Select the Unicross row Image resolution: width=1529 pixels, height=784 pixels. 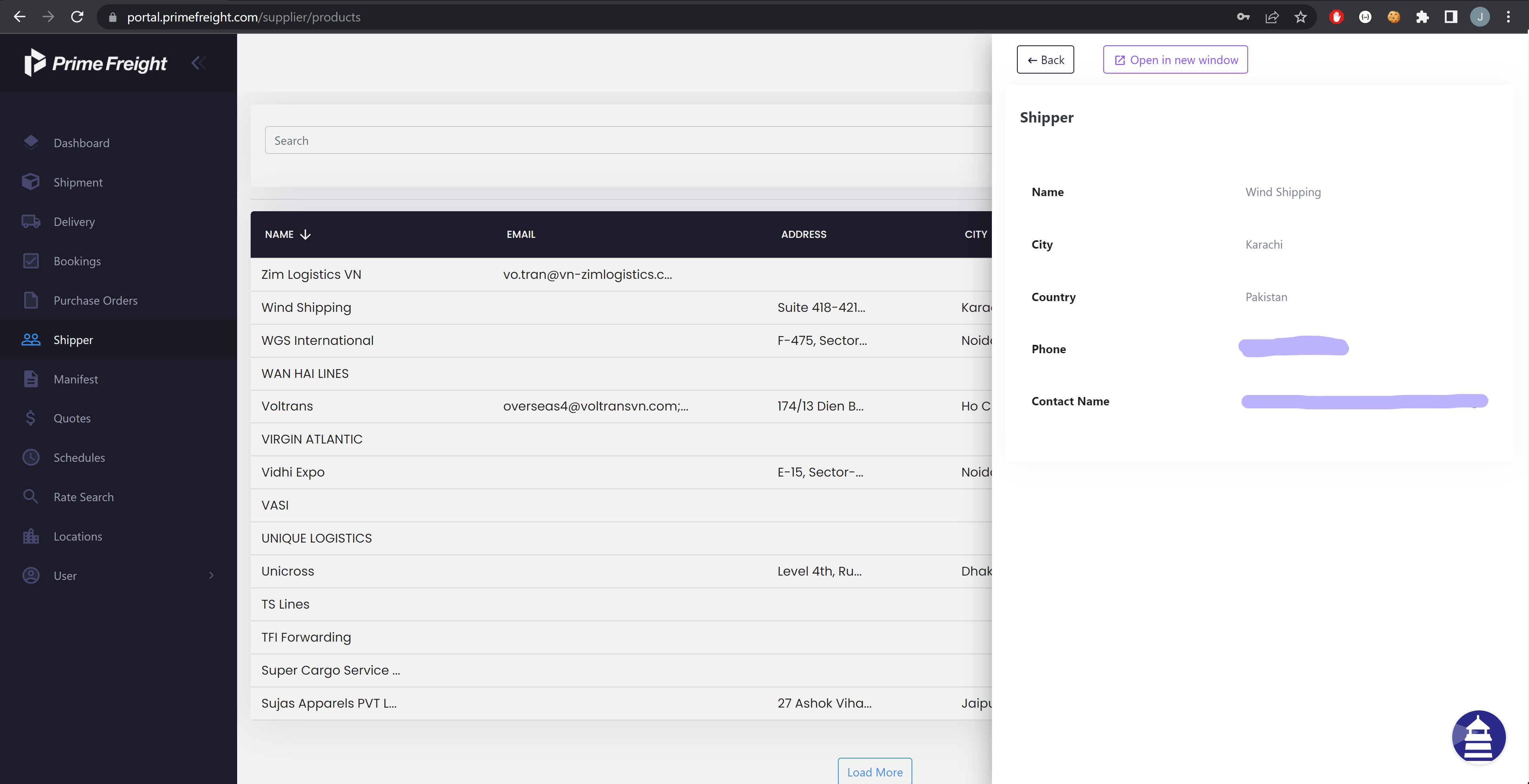[x=621, y=571]
